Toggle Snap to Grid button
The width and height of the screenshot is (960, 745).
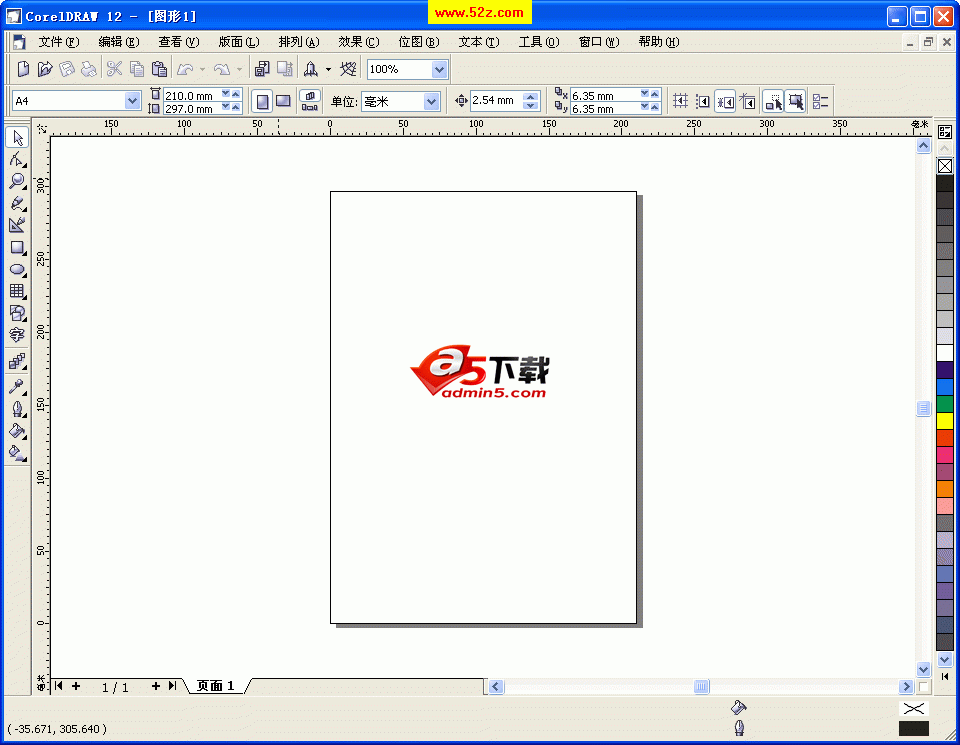pos(680,101)
